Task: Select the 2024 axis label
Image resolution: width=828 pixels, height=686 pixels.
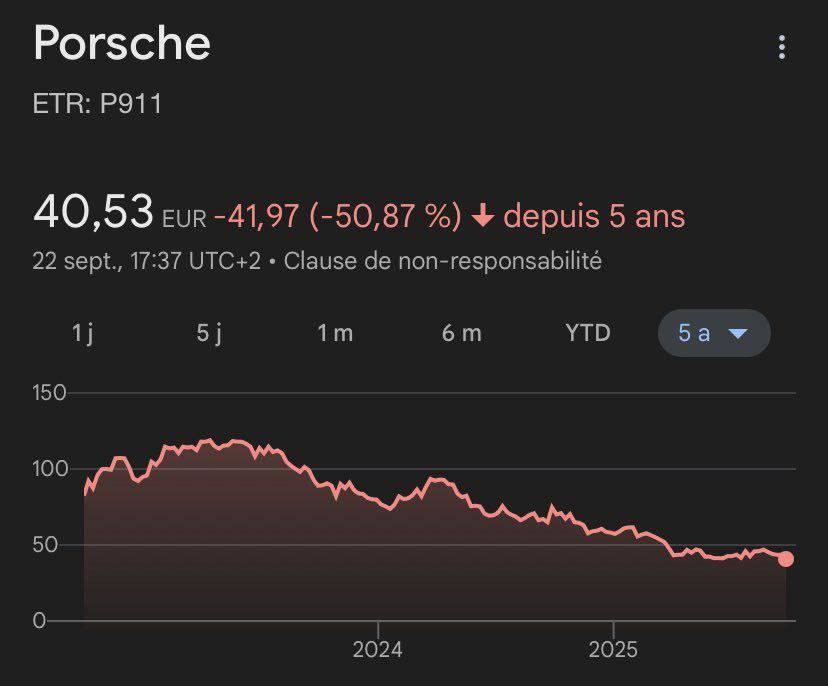Action: coord(376,650)
